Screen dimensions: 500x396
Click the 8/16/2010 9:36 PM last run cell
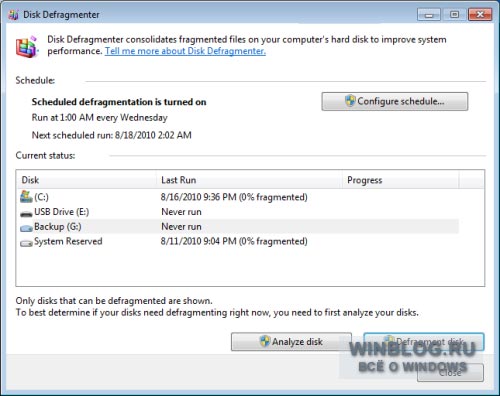pos(234,197)
